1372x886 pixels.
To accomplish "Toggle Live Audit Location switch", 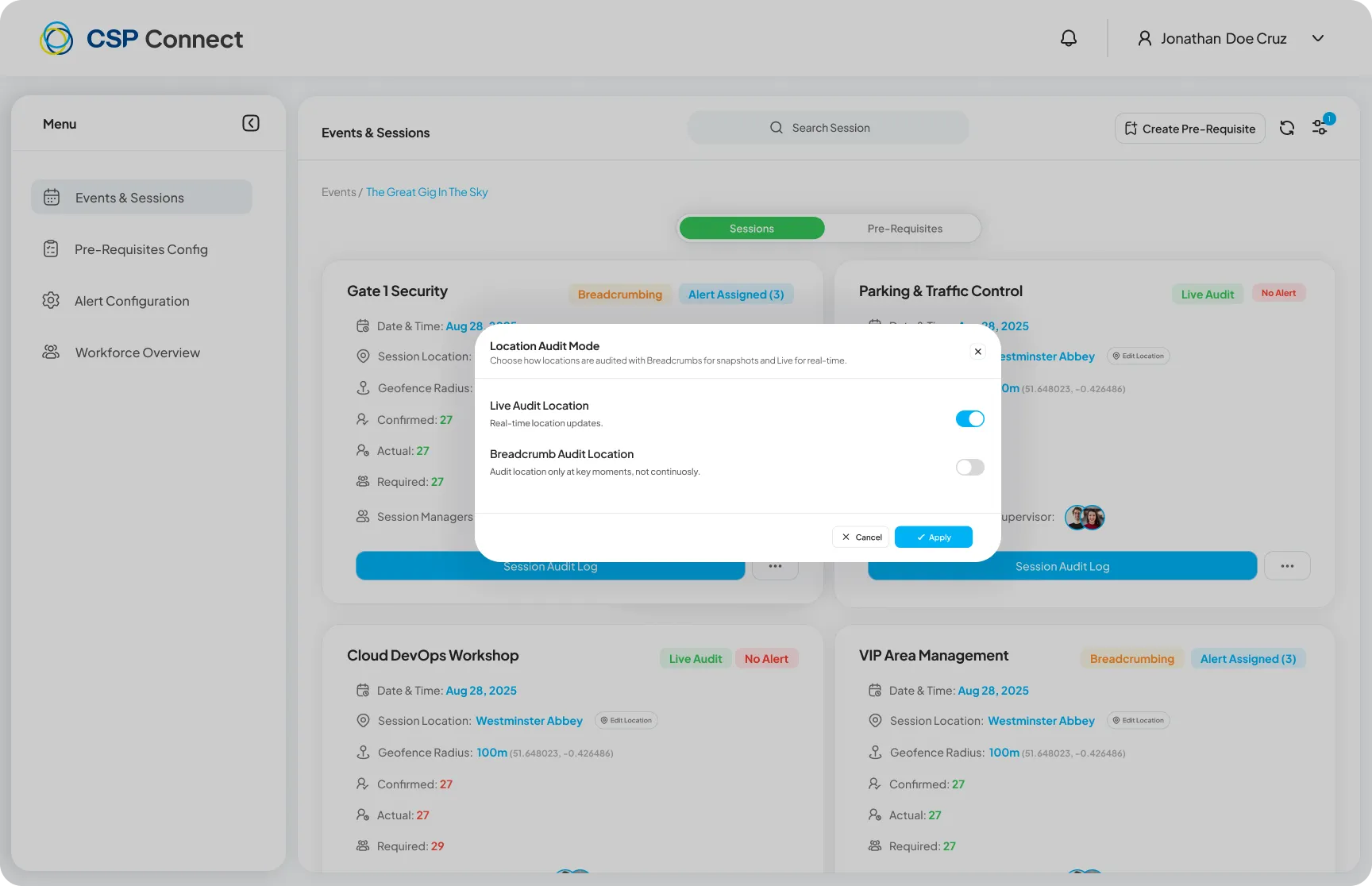I will [x=970, y=418].
